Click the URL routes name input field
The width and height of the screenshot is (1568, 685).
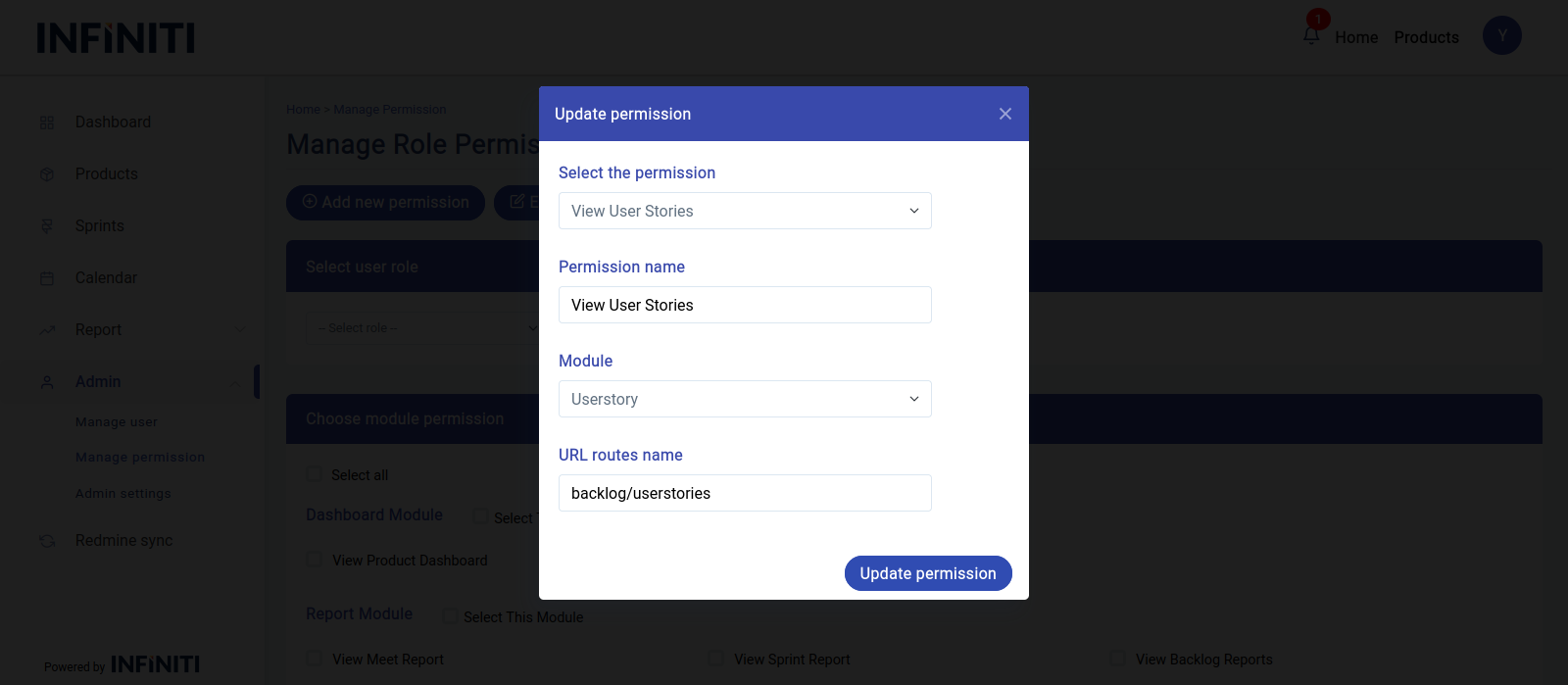point(745,493)
